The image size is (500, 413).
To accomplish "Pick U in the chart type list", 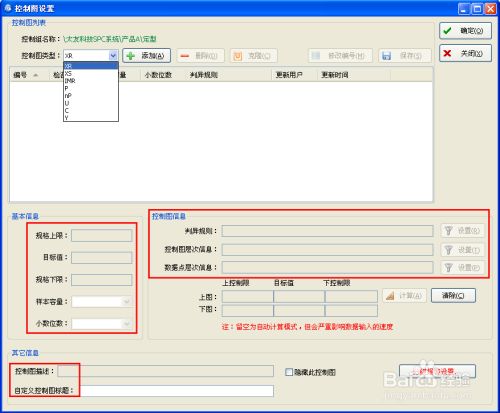I will point(91,103).
